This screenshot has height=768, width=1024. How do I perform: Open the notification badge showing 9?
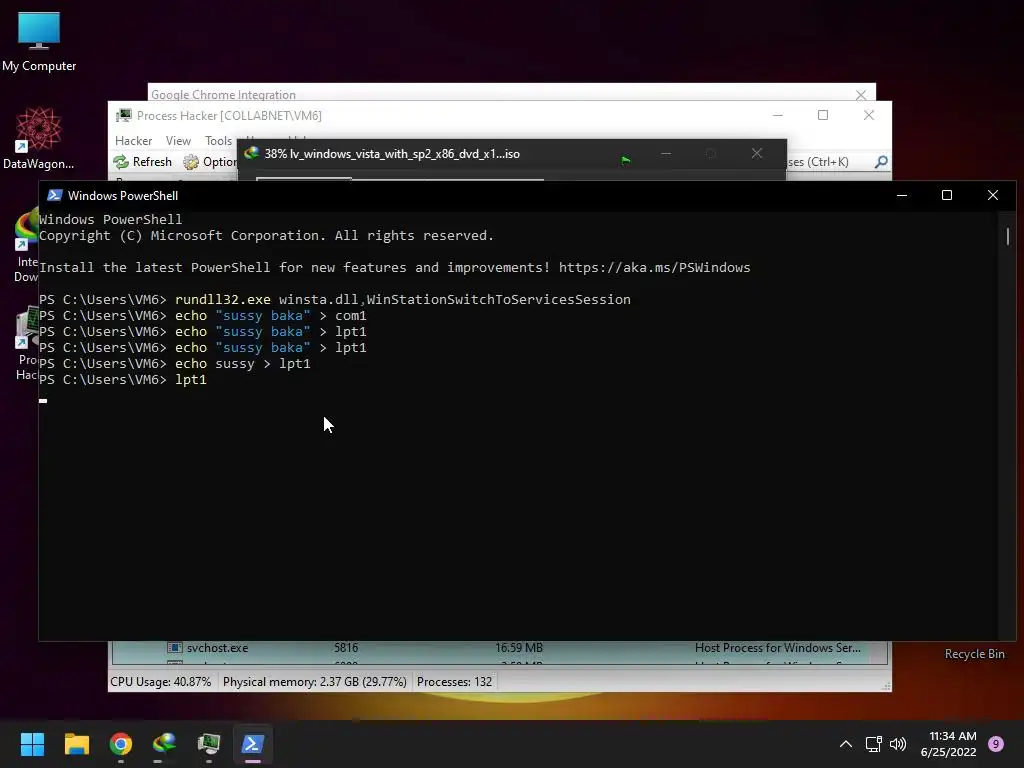(x=995, y=744)
